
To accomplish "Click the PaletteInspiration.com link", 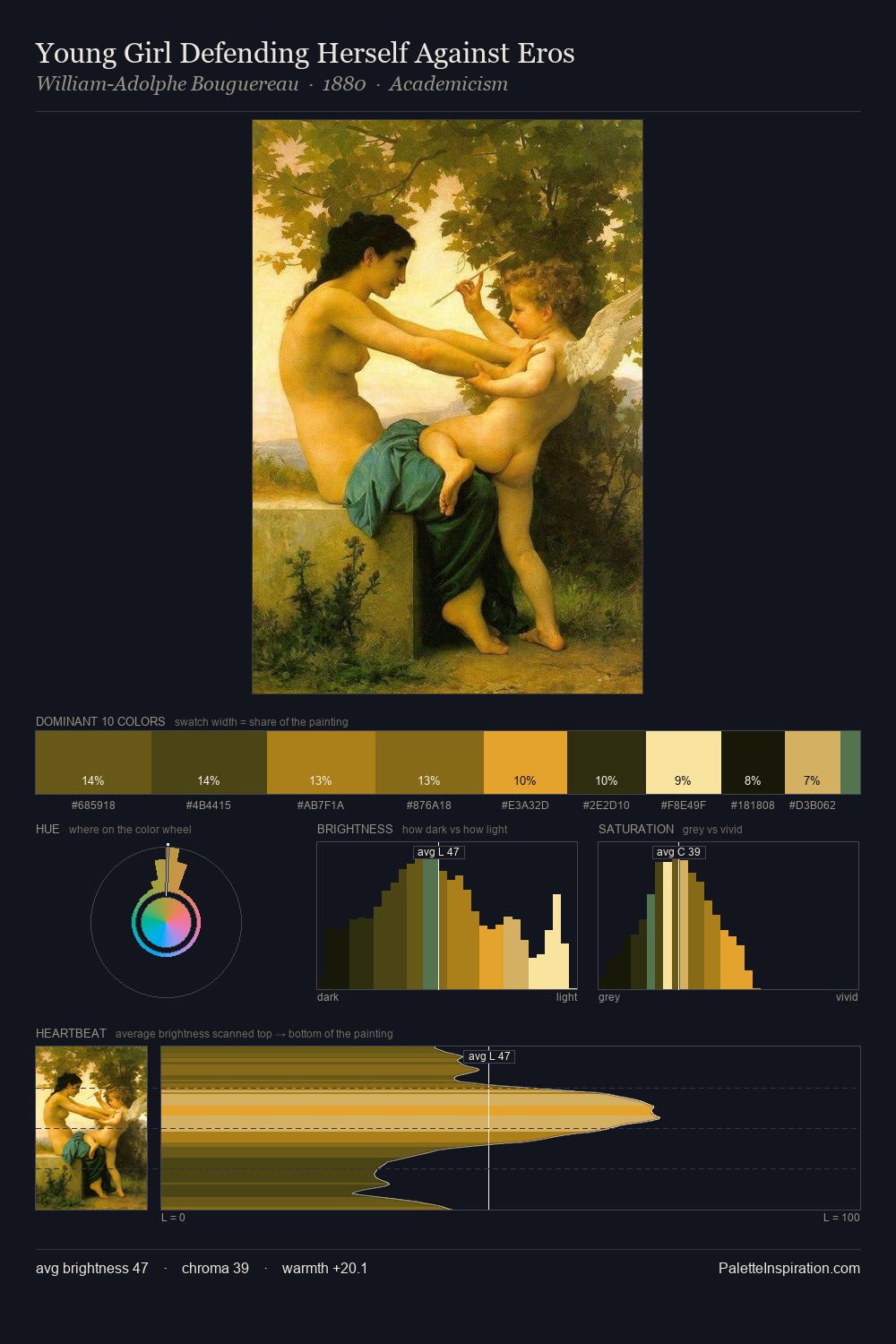I will point(789,1268).
